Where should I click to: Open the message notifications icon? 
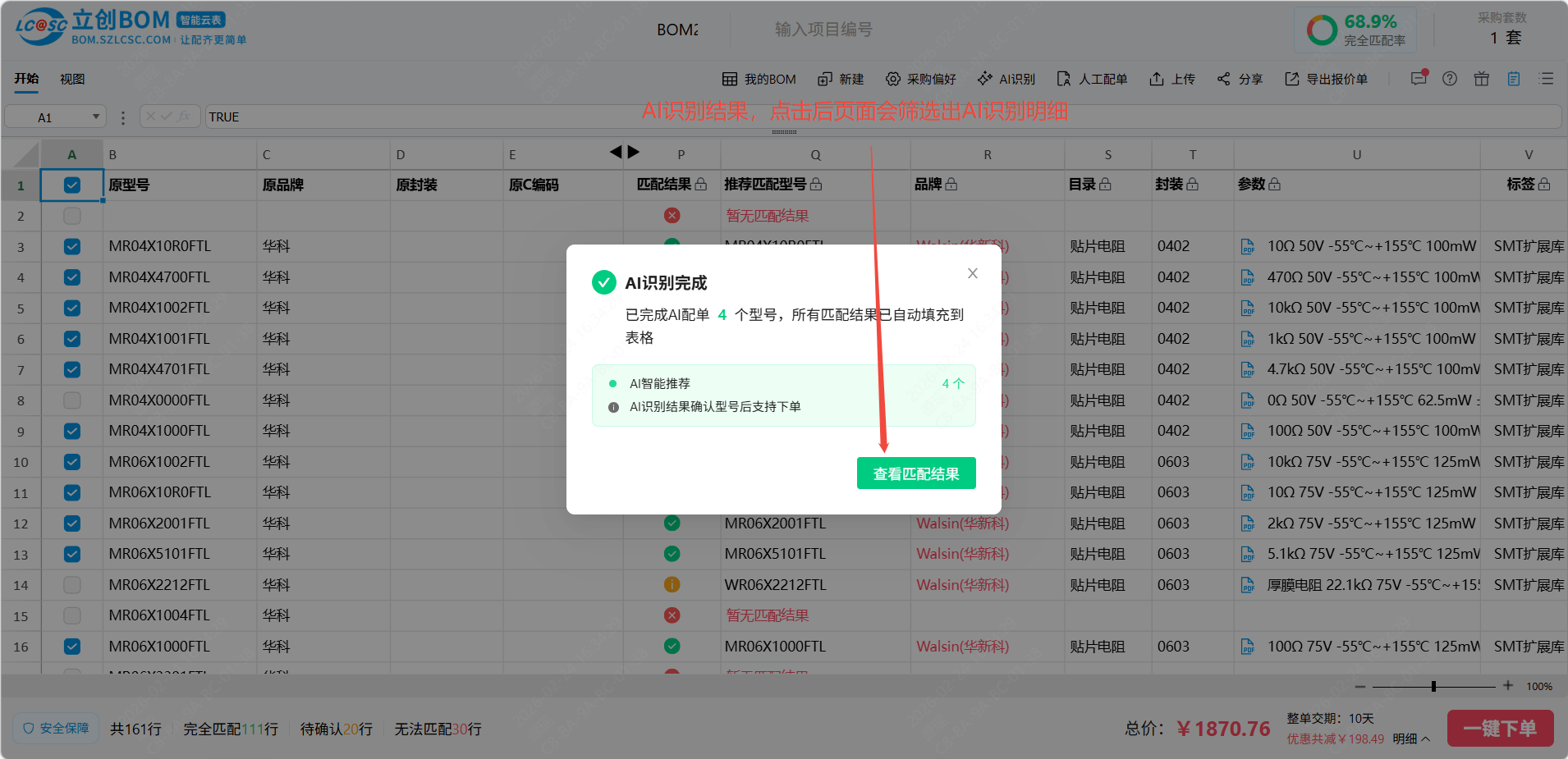1419,79
